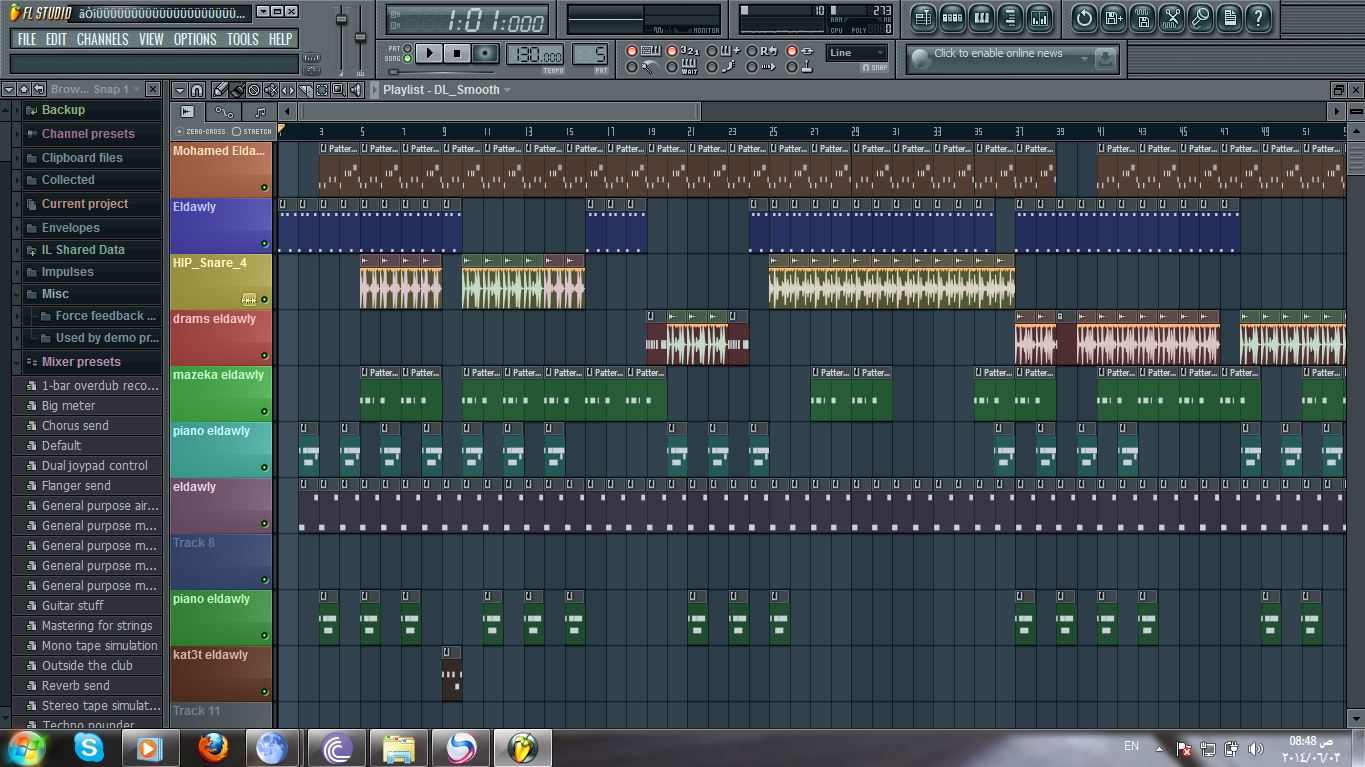Click the Help question mark icon
The width and height of the screenshot is (1365, 767).
tap(1259, 17)
